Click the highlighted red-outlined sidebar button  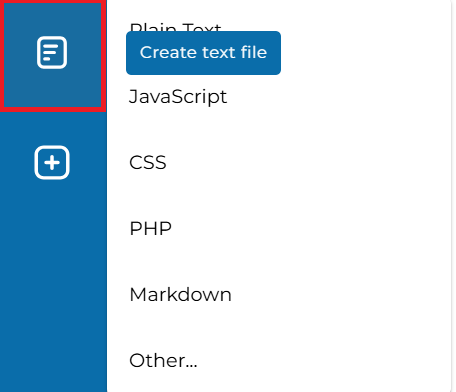[x=53, y=55]
